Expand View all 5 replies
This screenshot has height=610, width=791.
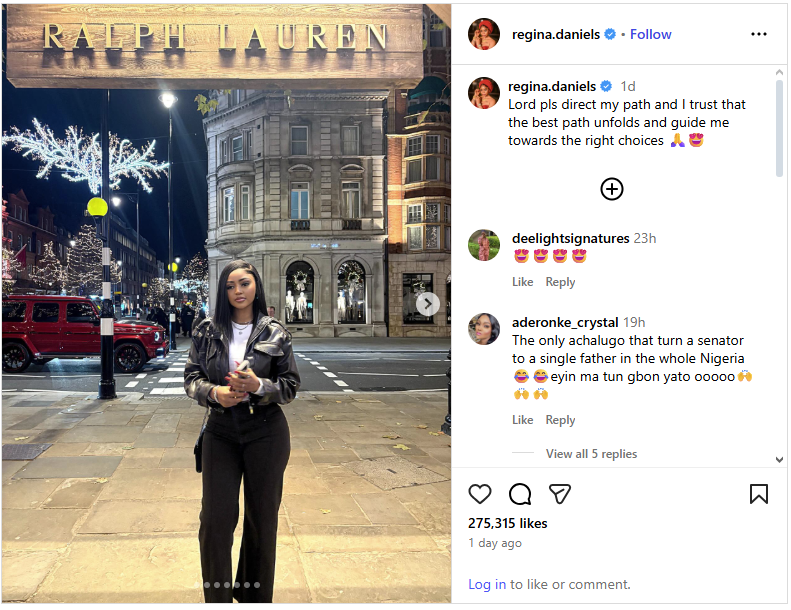click(x=591, y=454)
